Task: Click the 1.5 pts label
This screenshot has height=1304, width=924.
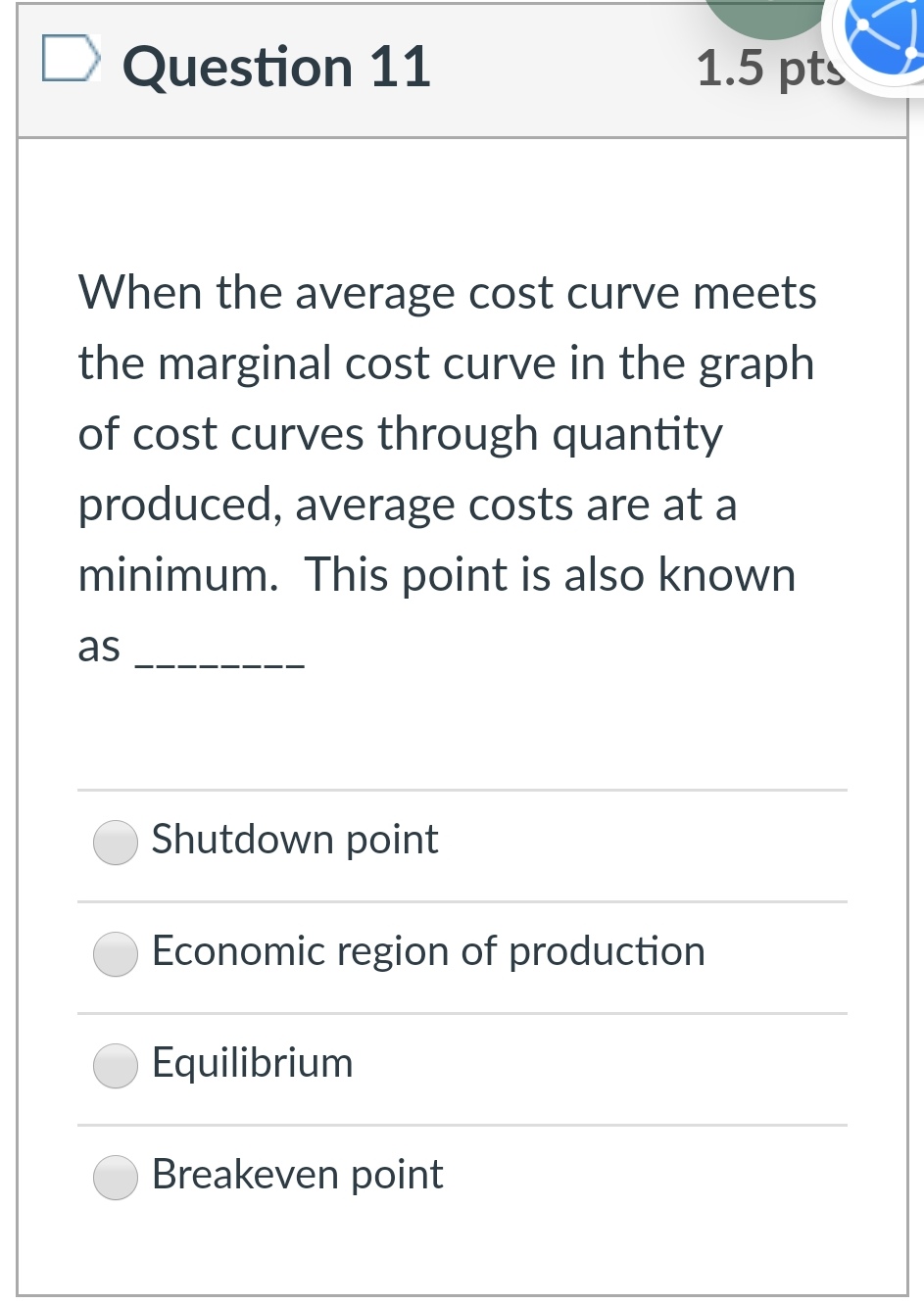Action: tap(769, 67)
